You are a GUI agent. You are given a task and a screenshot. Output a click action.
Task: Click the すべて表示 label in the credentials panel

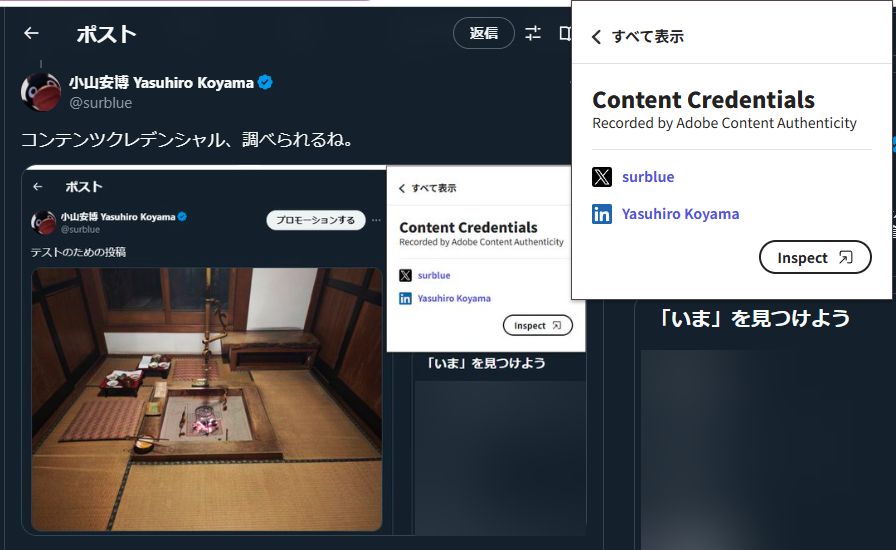pos(647,37)
